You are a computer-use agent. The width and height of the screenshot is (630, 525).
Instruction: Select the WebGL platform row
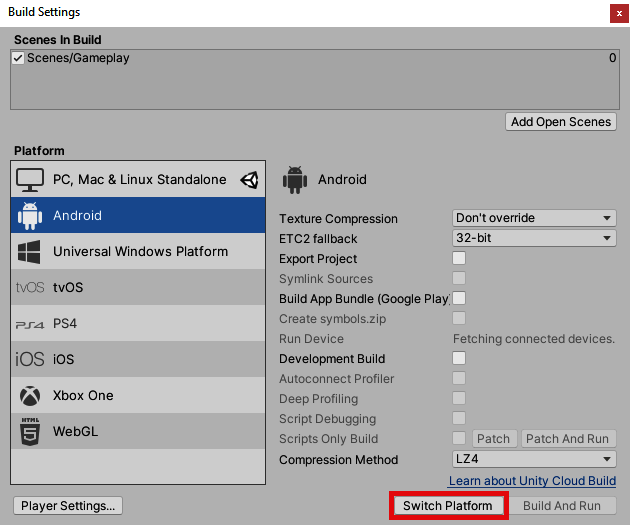click(x=138, y=431)
